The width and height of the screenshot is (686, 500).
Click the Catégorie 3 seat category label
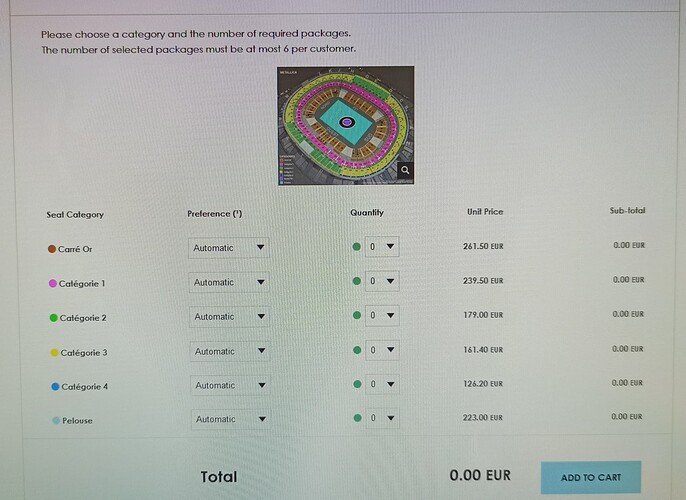(x=84, y=353)
